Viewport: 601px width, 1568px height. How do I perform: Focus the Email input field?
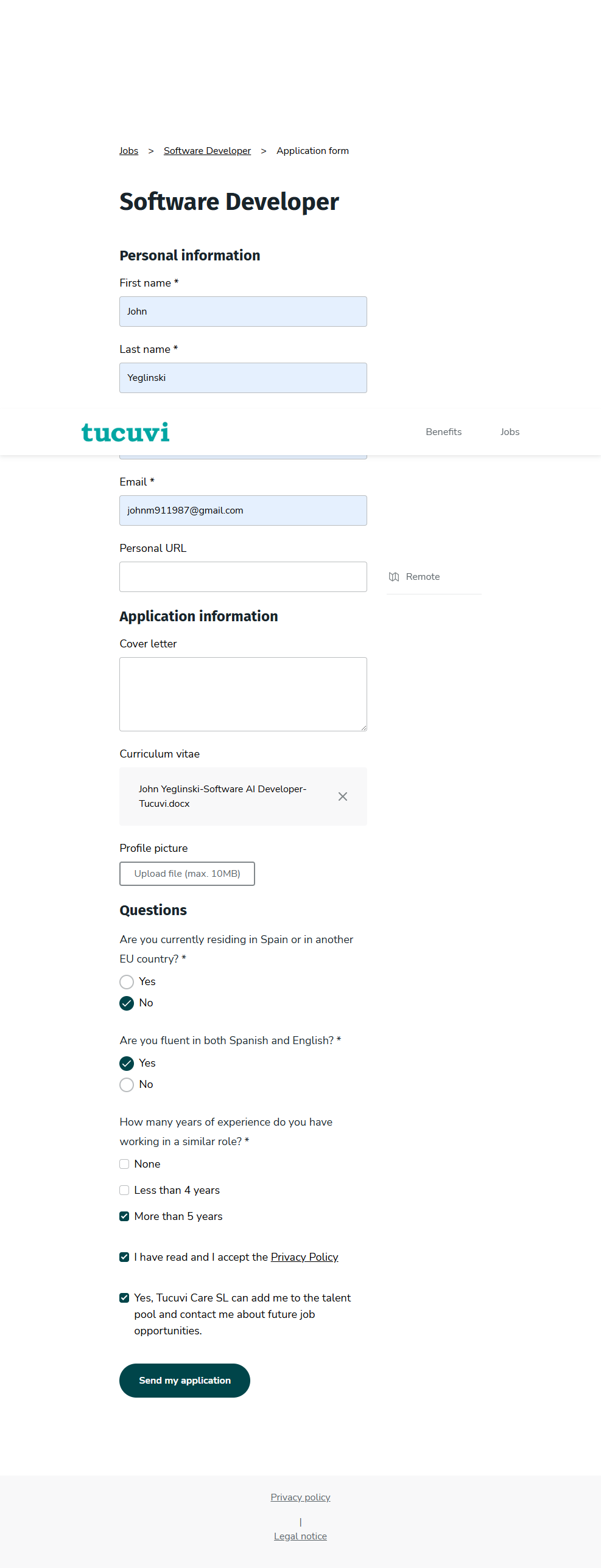coord(243,510)
